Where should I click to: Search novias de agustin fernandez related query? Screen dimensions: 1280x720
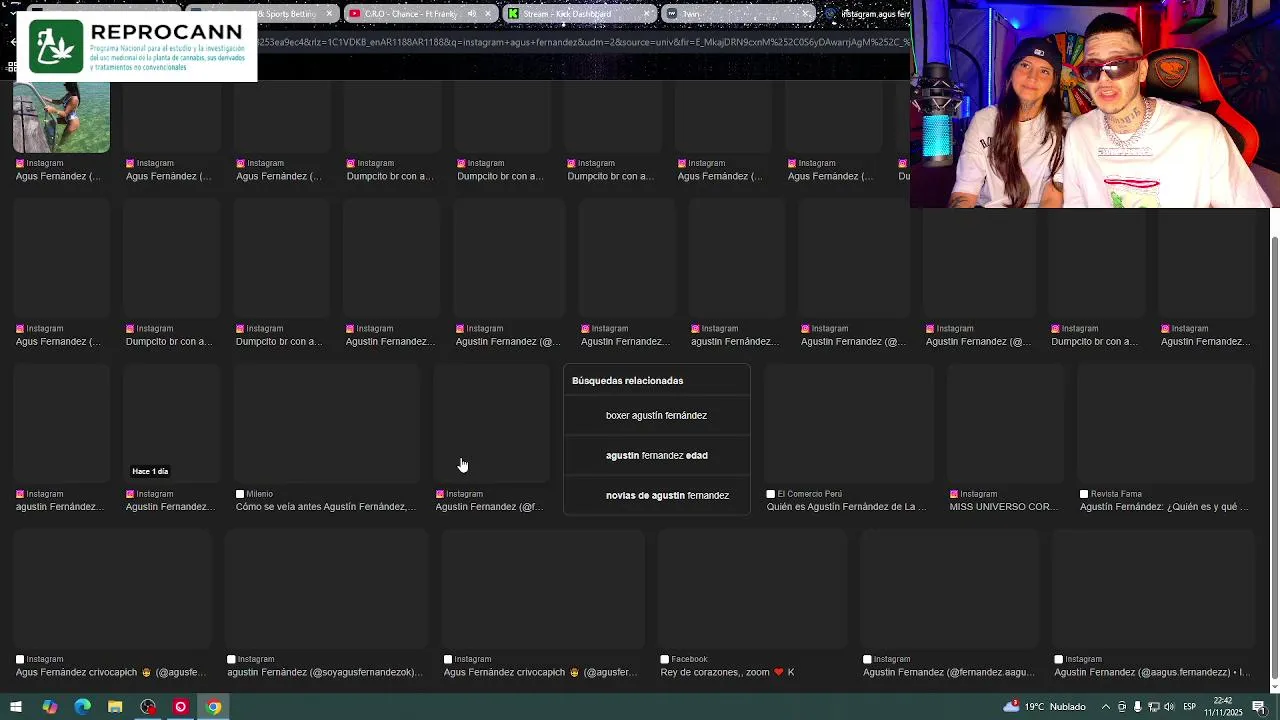656,495
